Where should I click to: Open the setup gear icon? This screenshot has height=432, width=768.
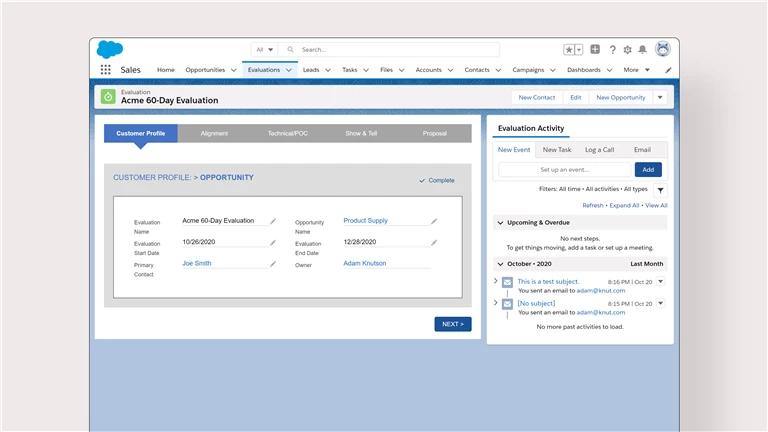tap(627, 49)
